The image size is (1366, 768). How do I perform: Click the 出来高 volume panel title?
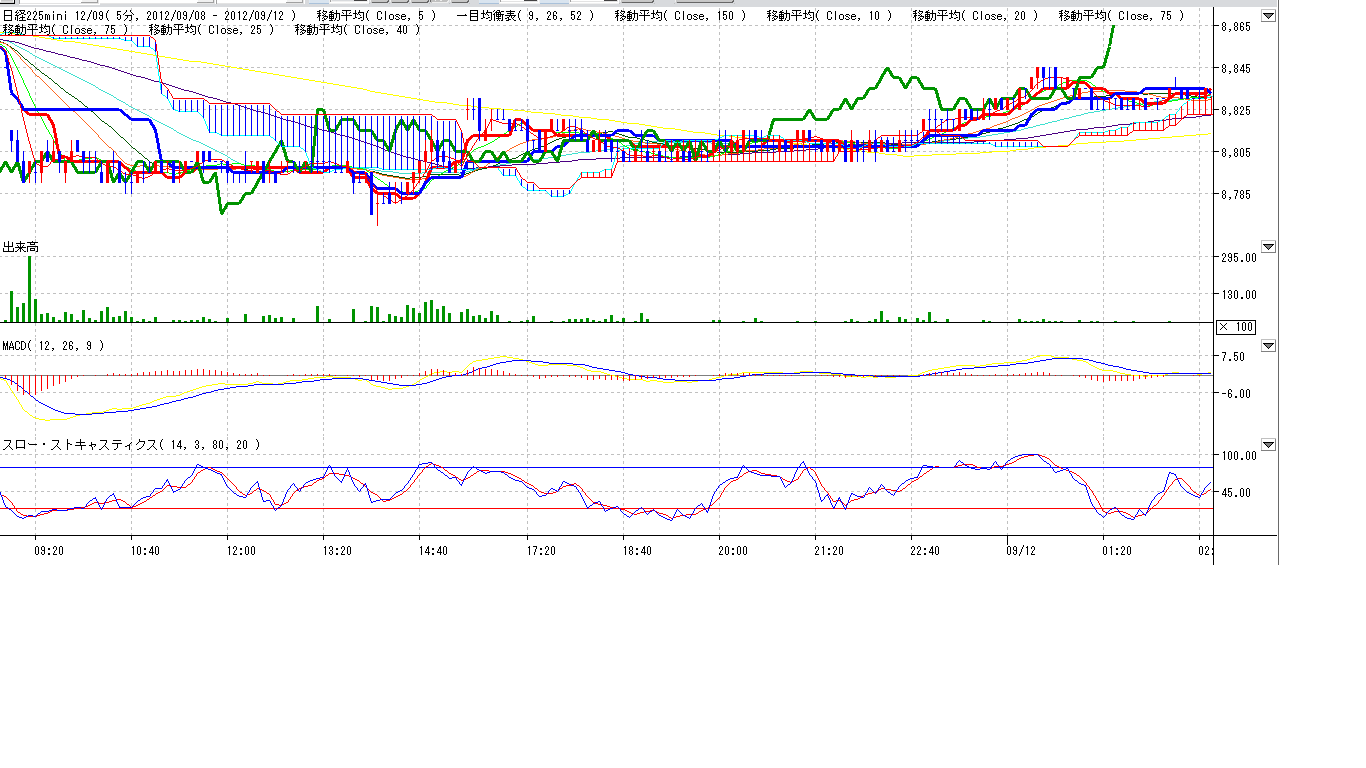[x=20, y=247]
